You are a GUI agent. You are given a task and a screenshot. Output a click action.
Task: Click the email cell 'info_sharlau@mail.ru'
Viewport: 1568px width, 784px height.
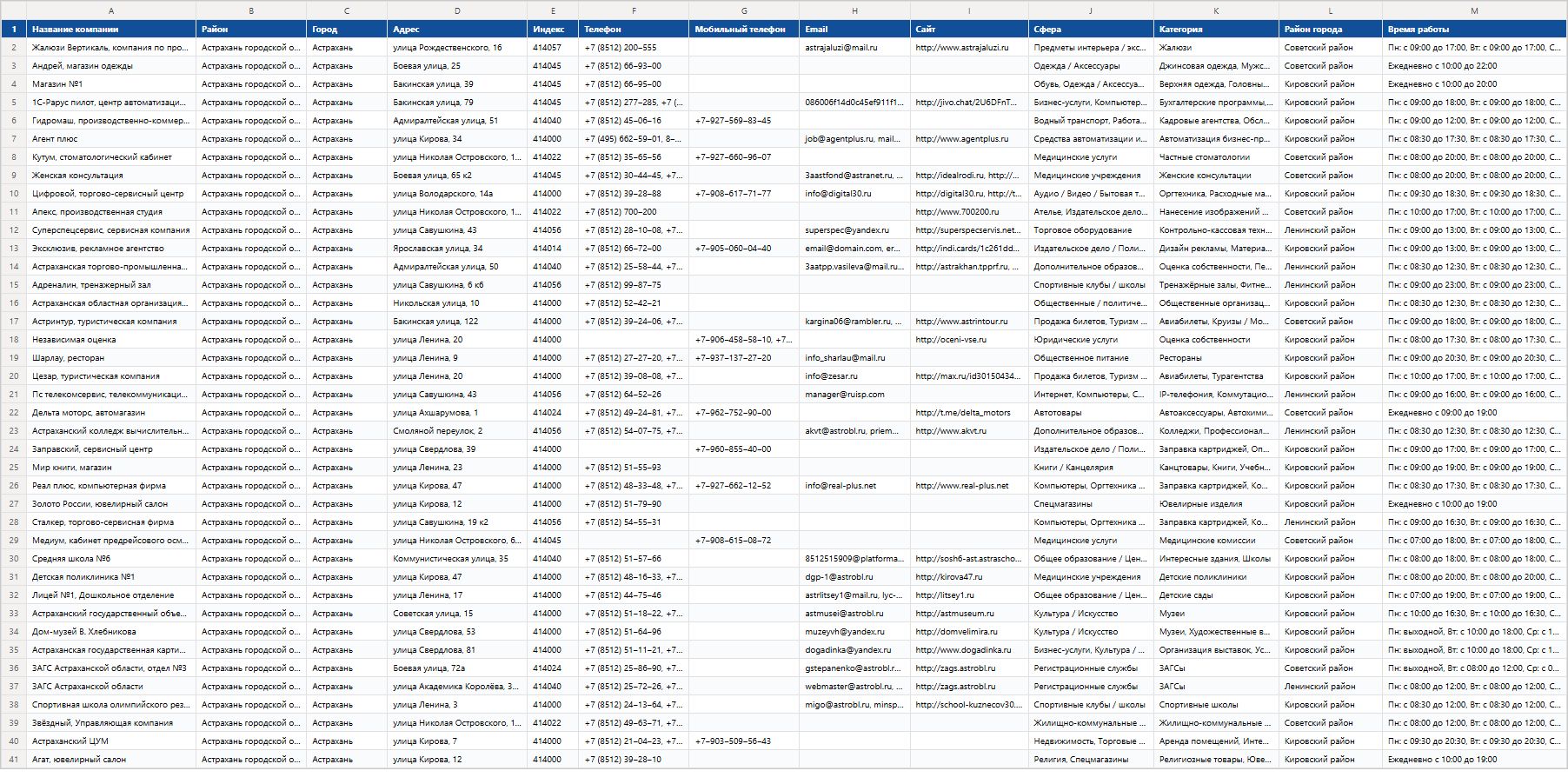[854, 358]
